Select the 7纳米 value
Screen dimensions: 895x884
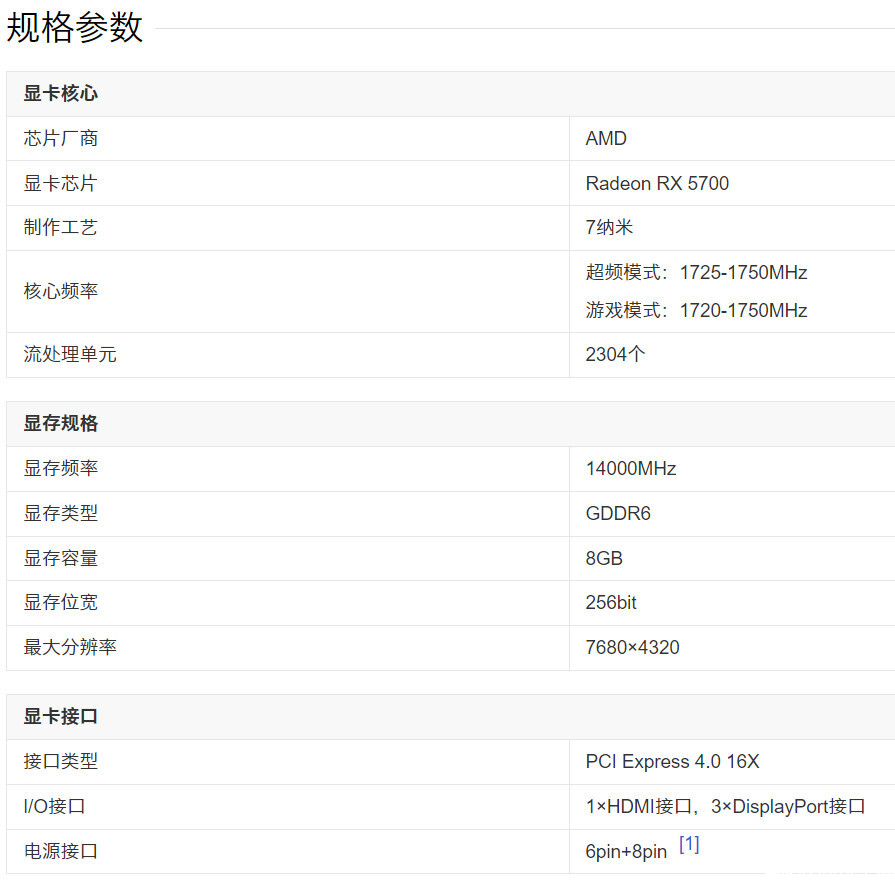point(609,227)
